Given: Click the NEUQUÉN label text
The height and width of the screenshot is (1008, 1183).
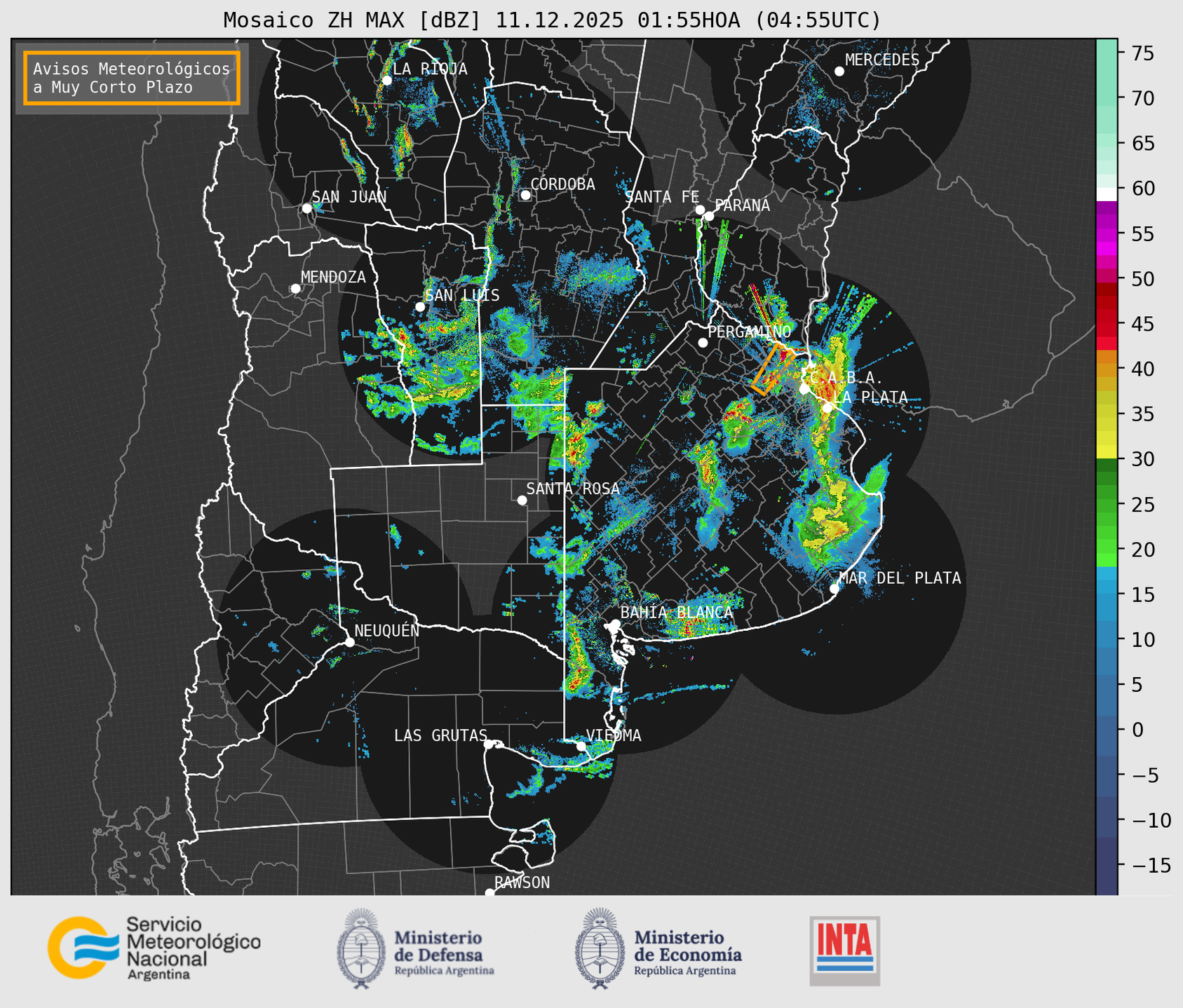Looking at the screenshot, I should (x=386, y=631).
